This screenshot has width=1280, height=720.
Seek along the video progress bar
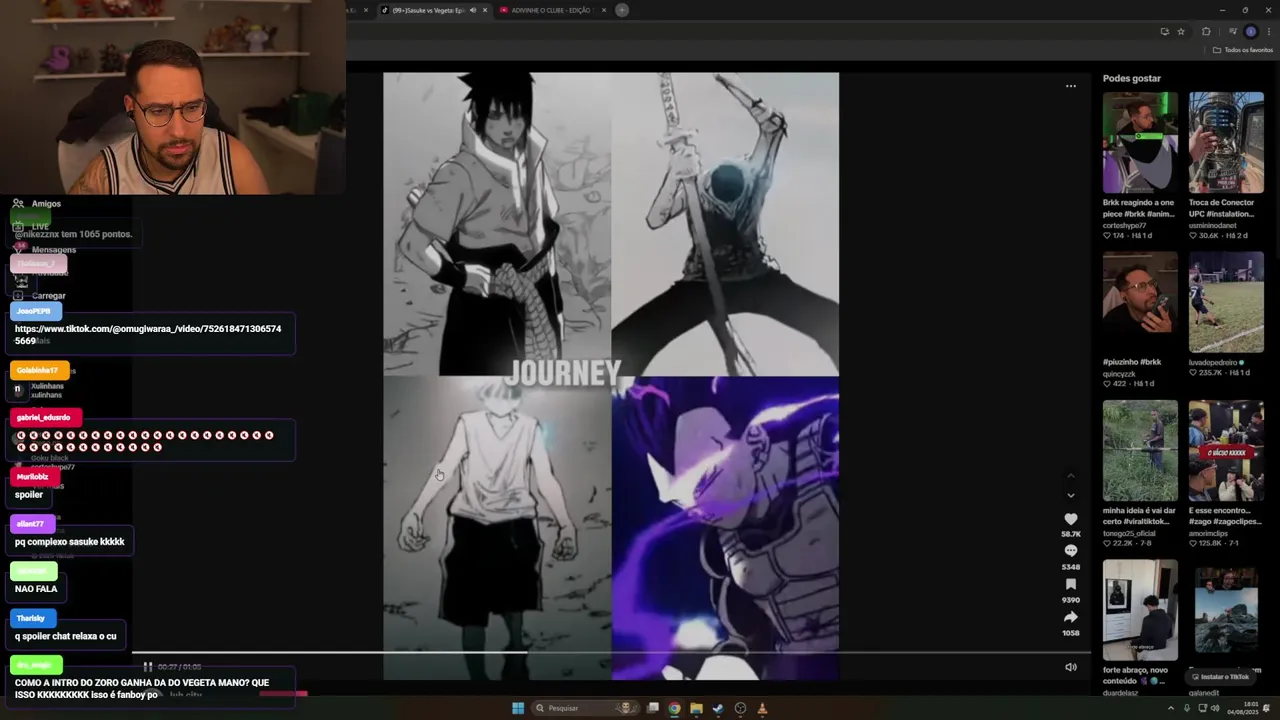(x=610, y=653)
